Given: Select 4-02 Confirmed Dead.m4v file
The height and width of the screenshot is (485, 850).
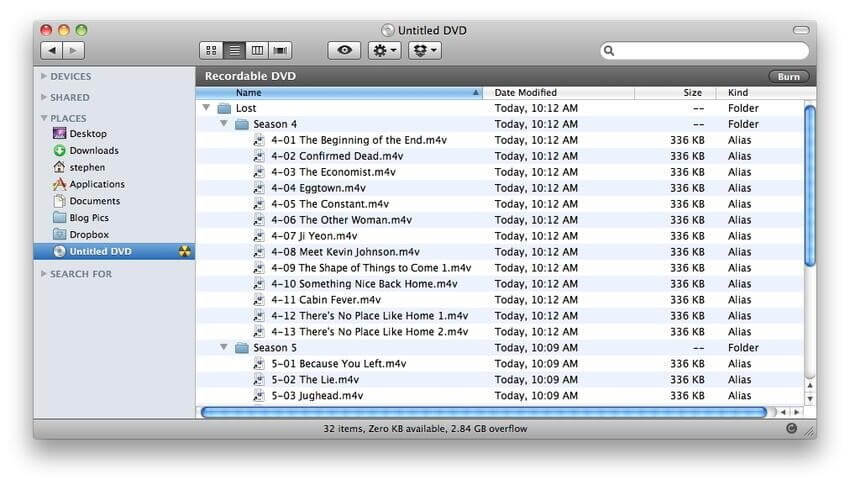Looking at the screenshot, I should [x=337, y=156].
